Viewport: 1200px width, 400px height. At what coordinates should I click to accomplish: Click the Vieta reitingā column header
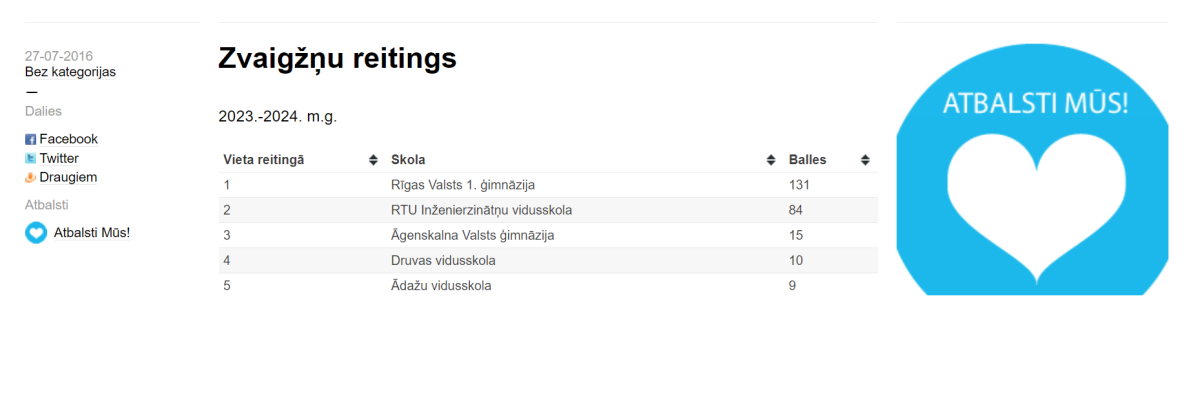pyautogui.click(x=264, y=160)
